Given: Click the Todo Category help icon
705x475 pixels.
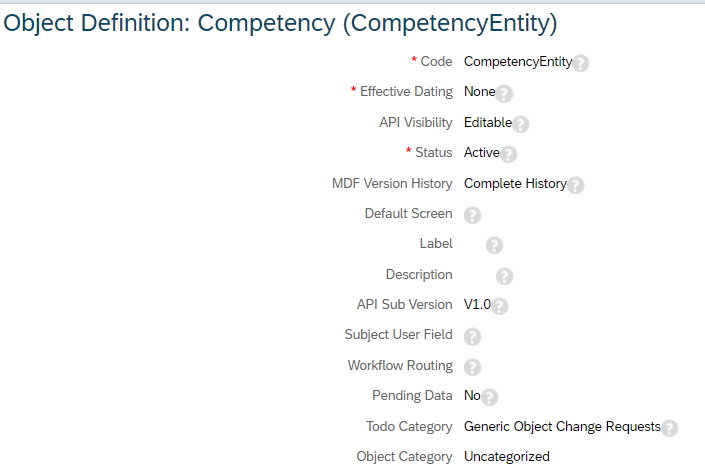Looking at the screenshot, I should pyautogui.click(x=669, y=428).
